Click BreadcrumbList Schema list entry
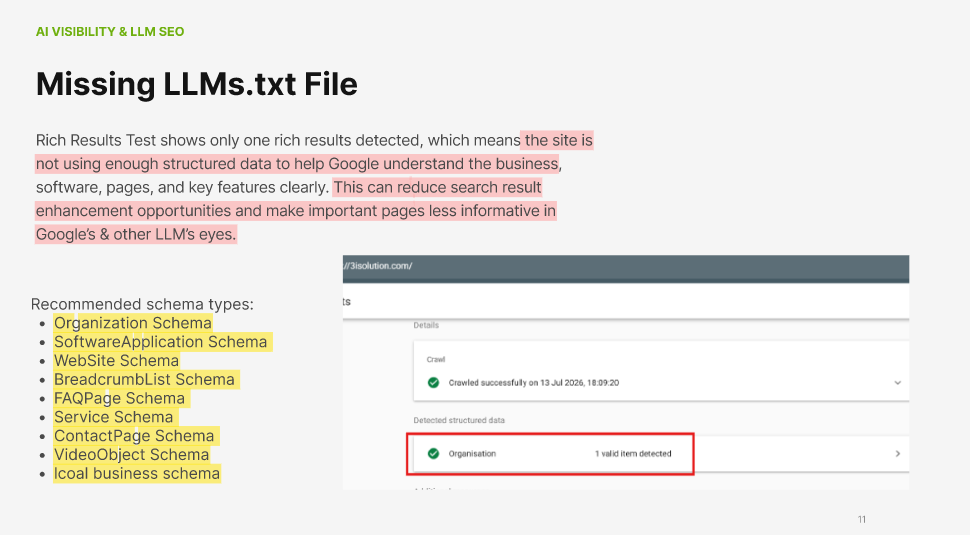The width and height of the screenshot is (970, 535). (144, 380)
